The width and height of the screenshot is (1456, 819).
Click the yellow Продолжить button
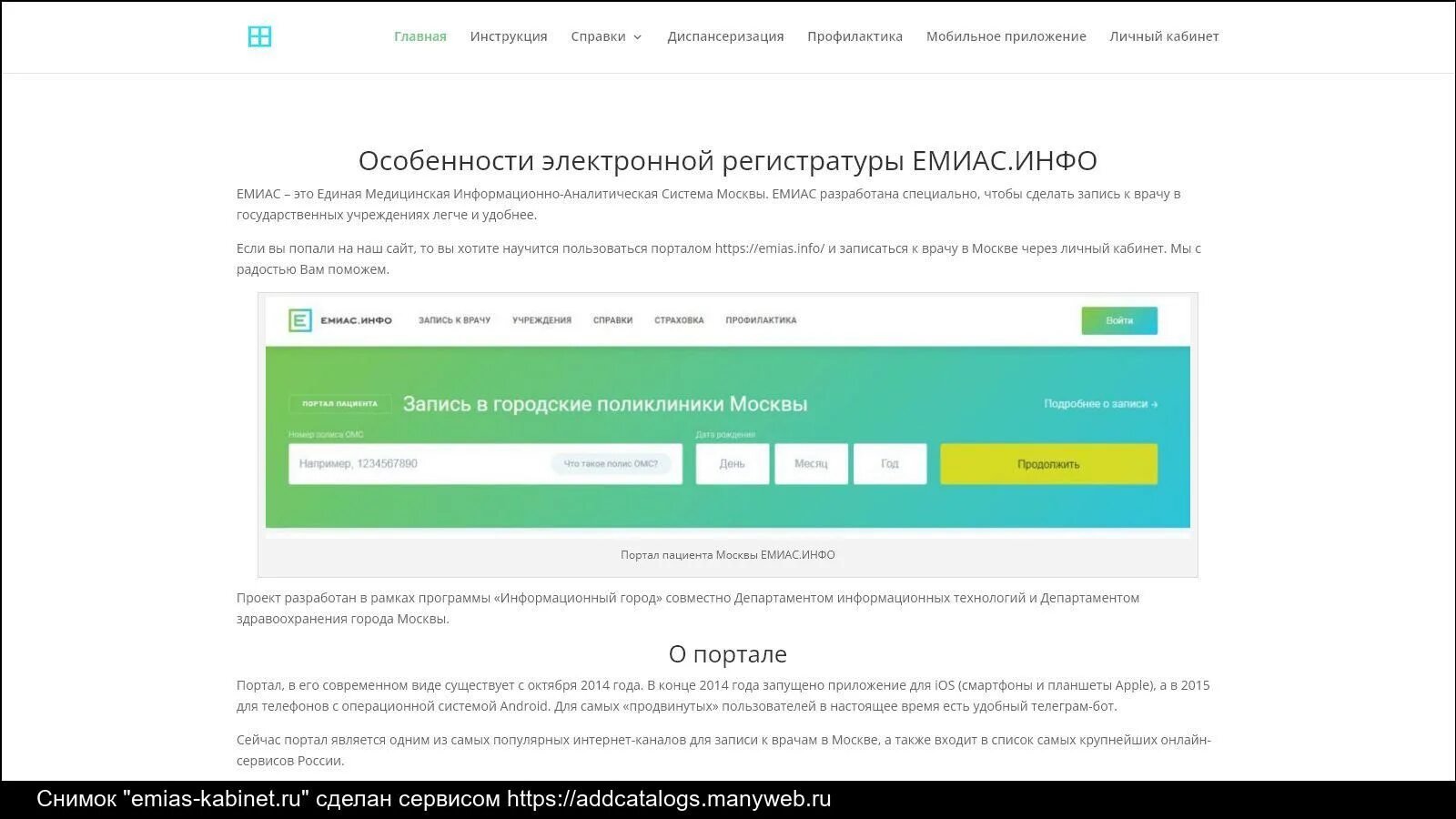[1048, 464]
